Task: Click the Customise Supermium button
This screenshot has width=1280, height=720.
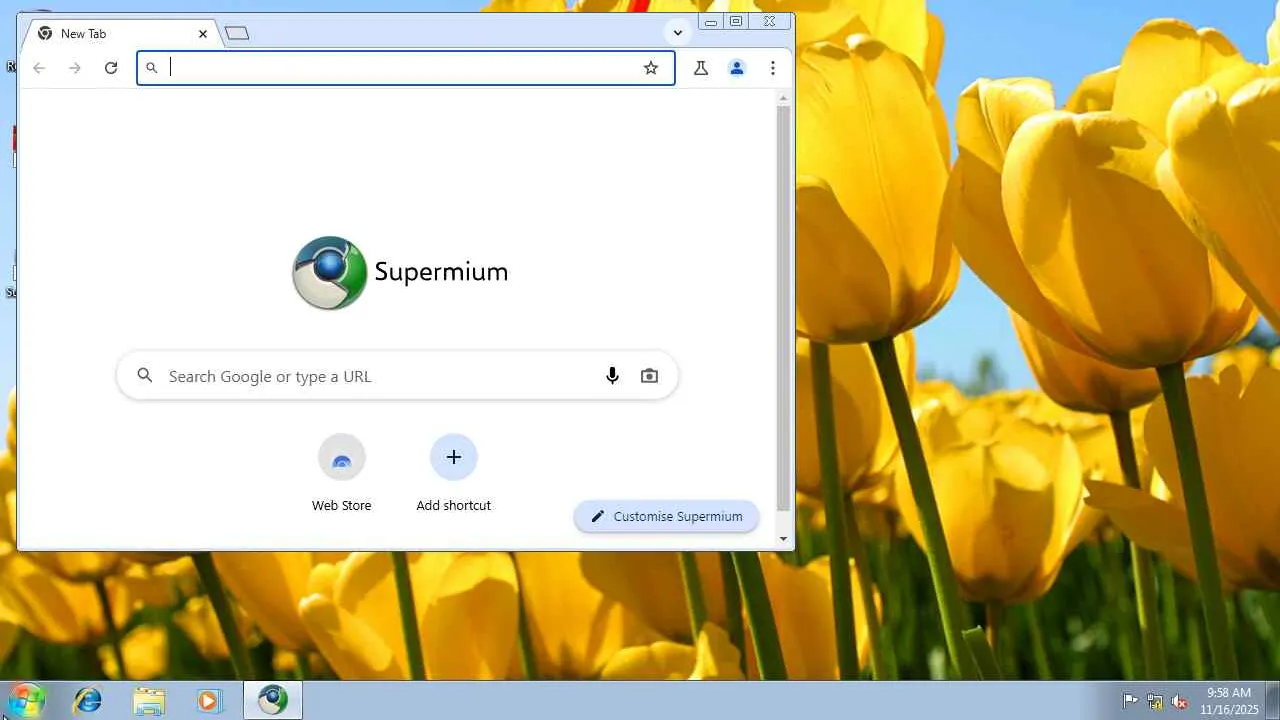Action: tap(666, 516)
